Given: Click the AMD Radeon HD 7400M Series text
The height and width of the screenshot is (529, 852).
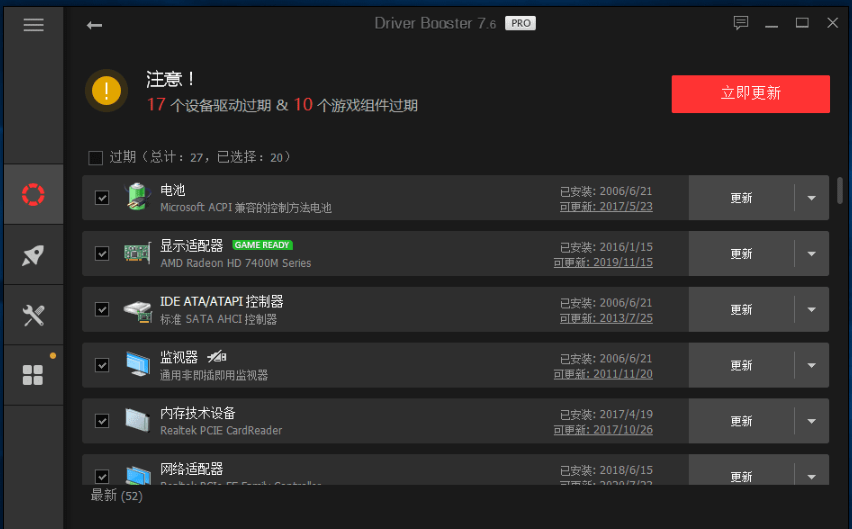Looking at the screenshot, I should (235, 263).
